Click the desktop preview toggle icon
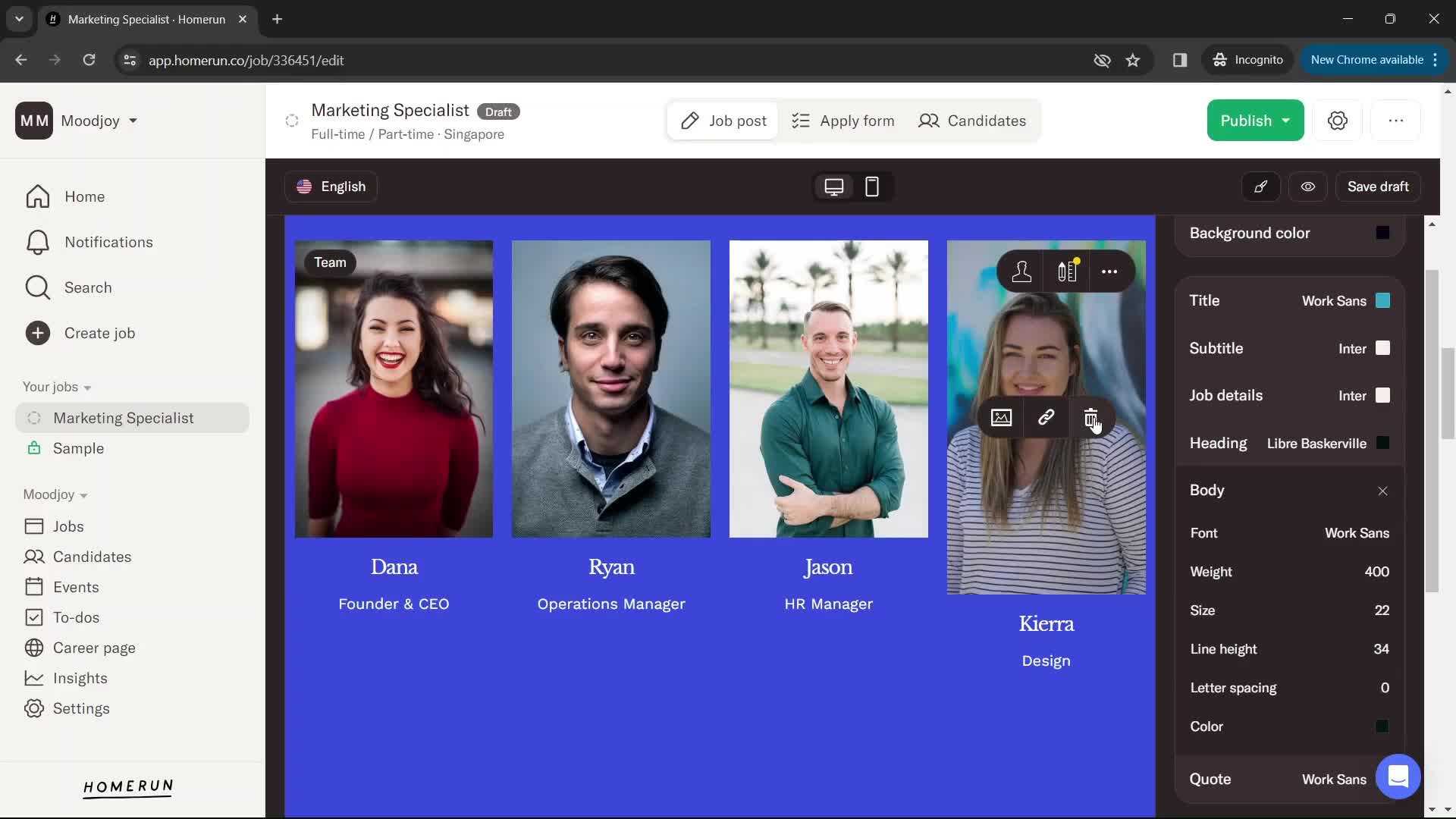 click(x=833, y=186)
